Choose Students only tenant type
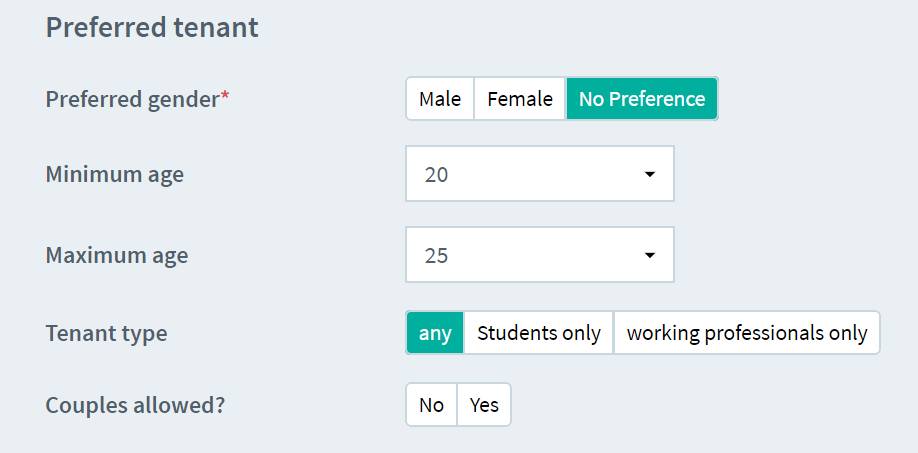918x453 pixels. 539,333
